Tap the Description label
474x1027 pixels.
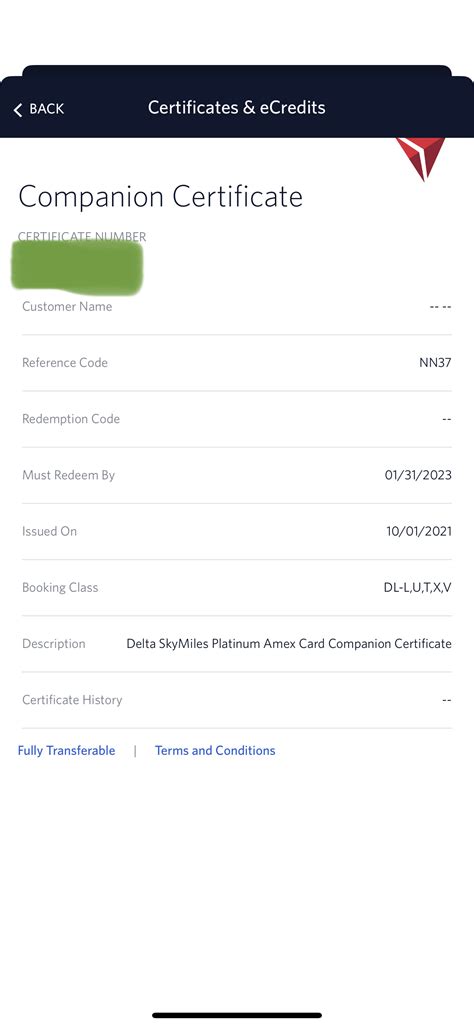pos(54,644)
